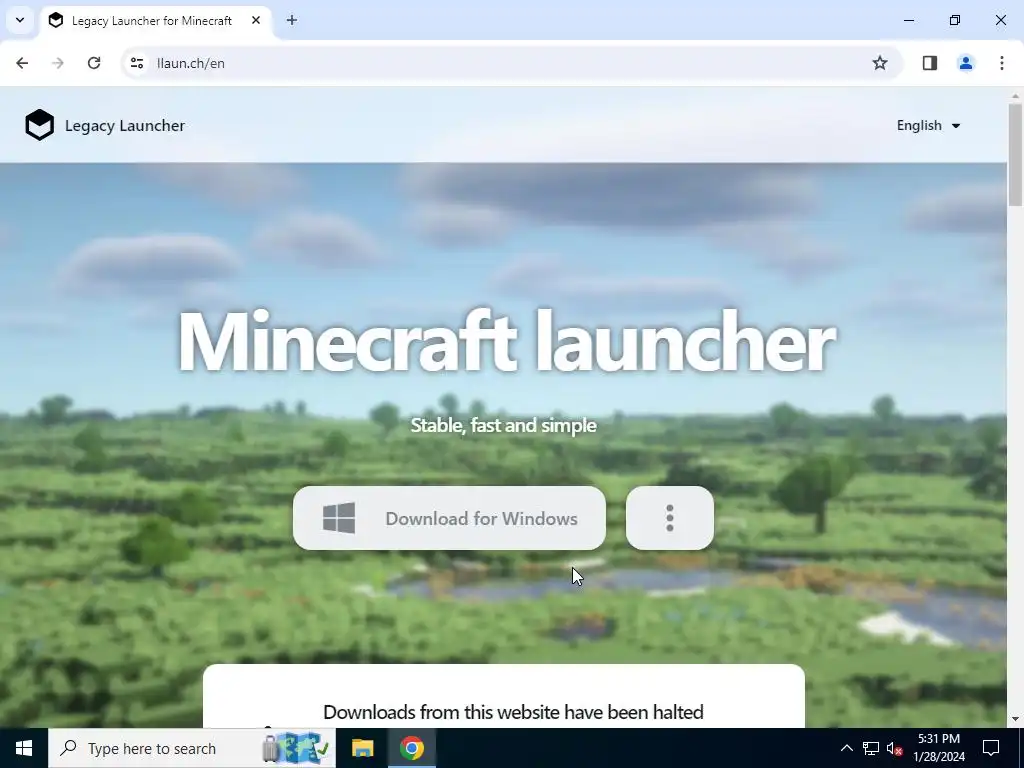Open network status tray icon

pyautogui.click(x=871, y=748)
